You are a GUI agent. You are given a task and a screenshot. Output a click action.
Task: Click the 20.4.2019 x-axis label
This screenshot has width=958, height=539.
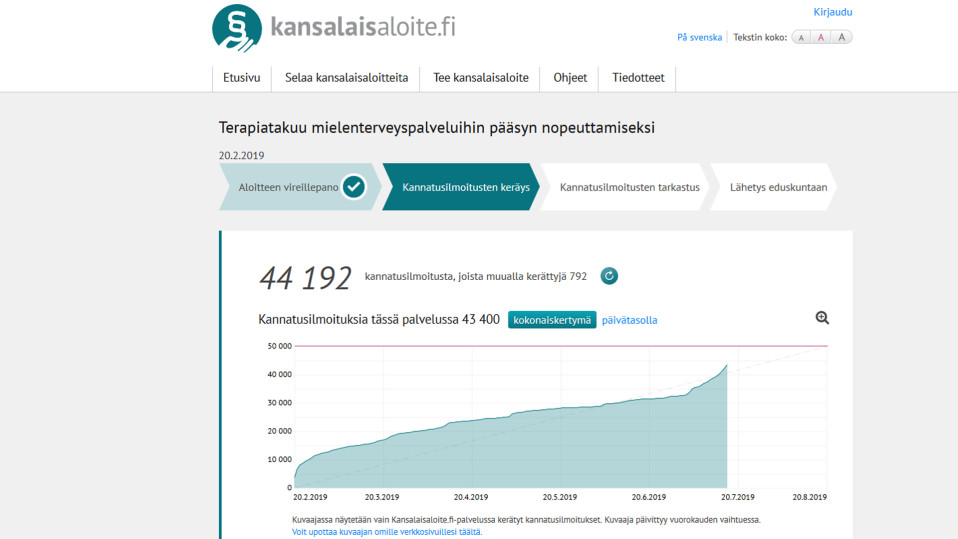[470, 497]
